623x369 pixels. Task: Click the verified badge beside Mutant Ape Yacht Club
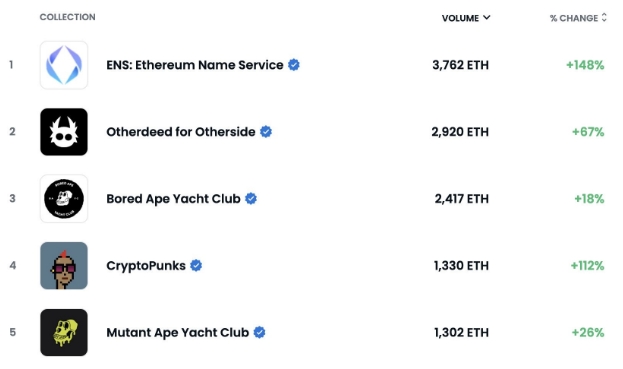[259, 332]
